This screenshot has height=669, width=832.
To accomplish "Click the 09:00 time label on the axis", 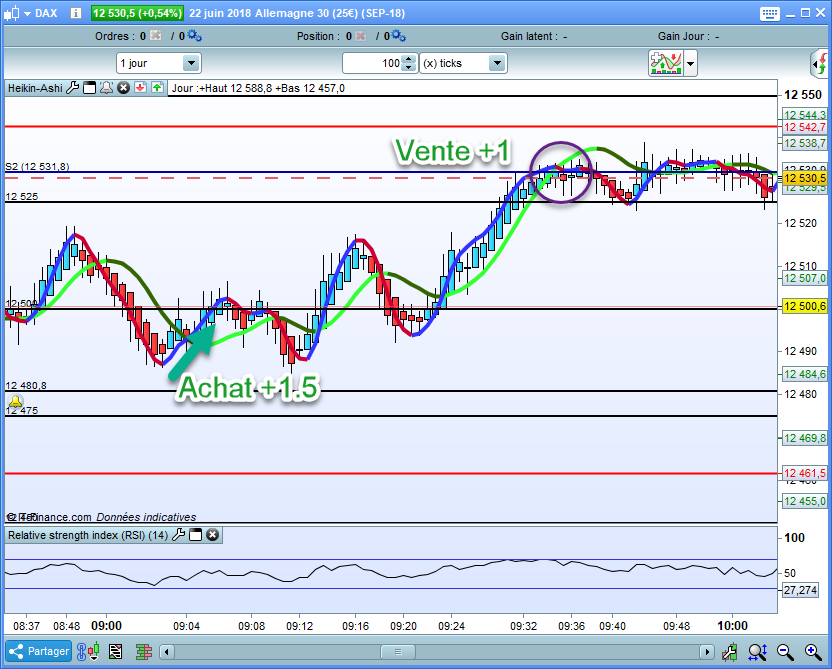I will pos(107,625).
